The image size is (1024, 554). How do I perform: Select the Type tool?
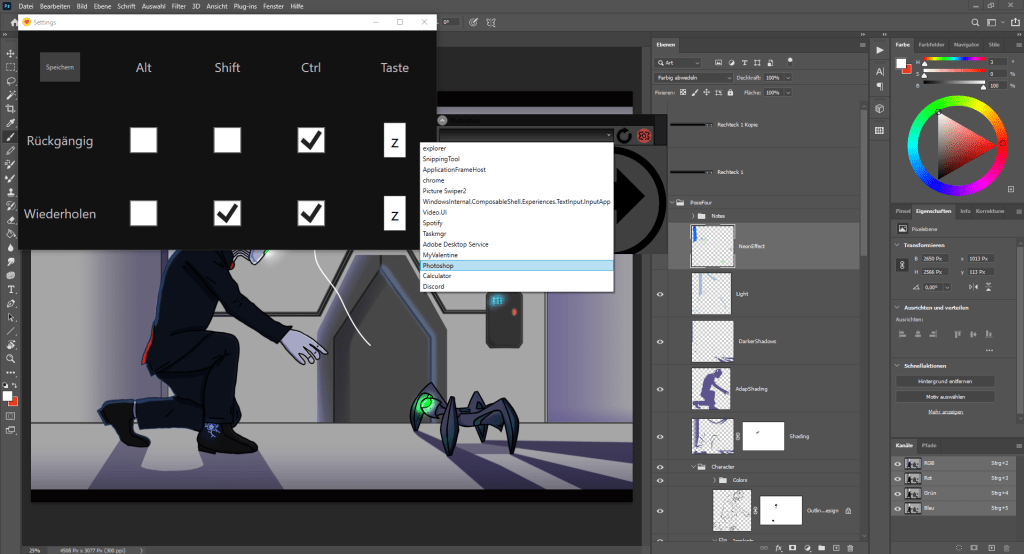pyautogui.click(x=10, y=289)
